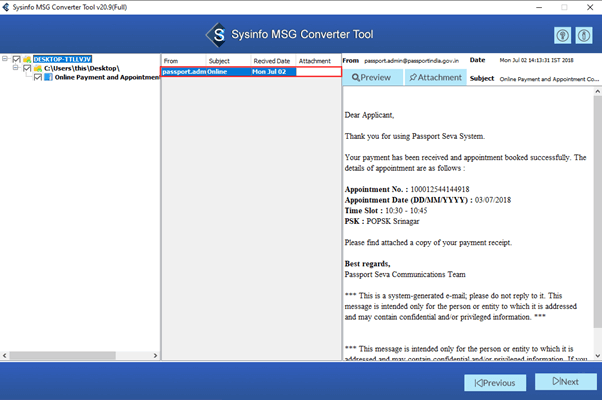Select the Online subject cell in list
The image size is (602, 400).
228,72
